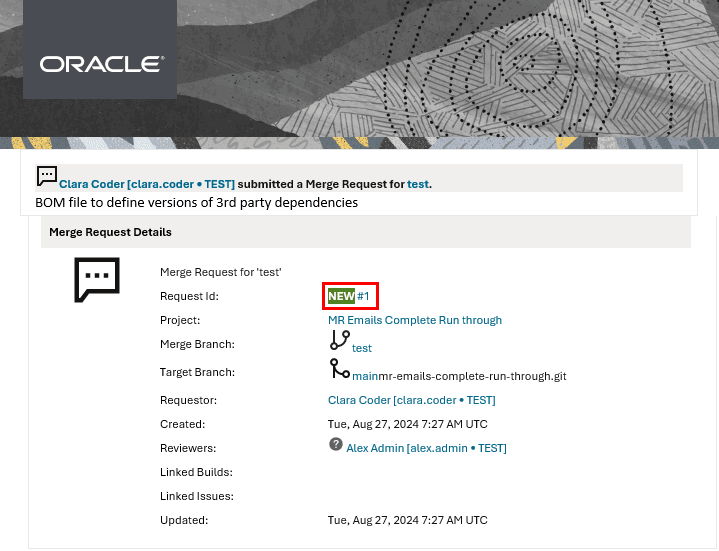Open the MR Emails Complete Run through project

click(x=415, y=320)
